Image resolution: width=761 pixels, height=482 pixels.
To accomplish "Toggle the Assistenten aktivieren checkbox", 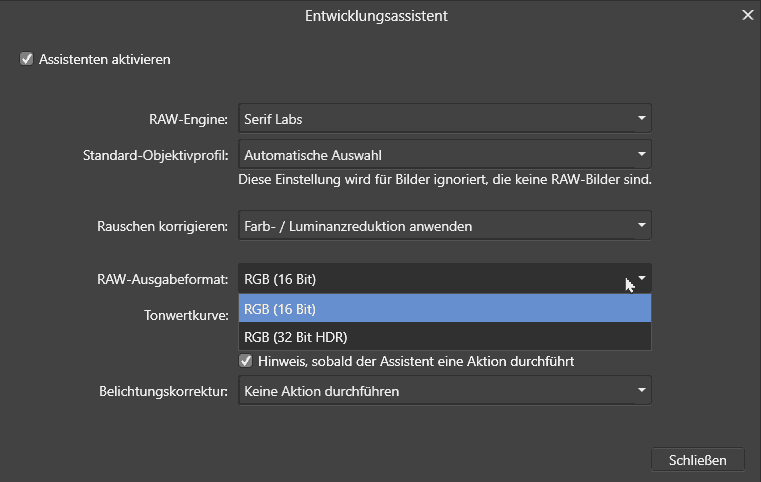I will pyautogui.click(x=26, y=59).
